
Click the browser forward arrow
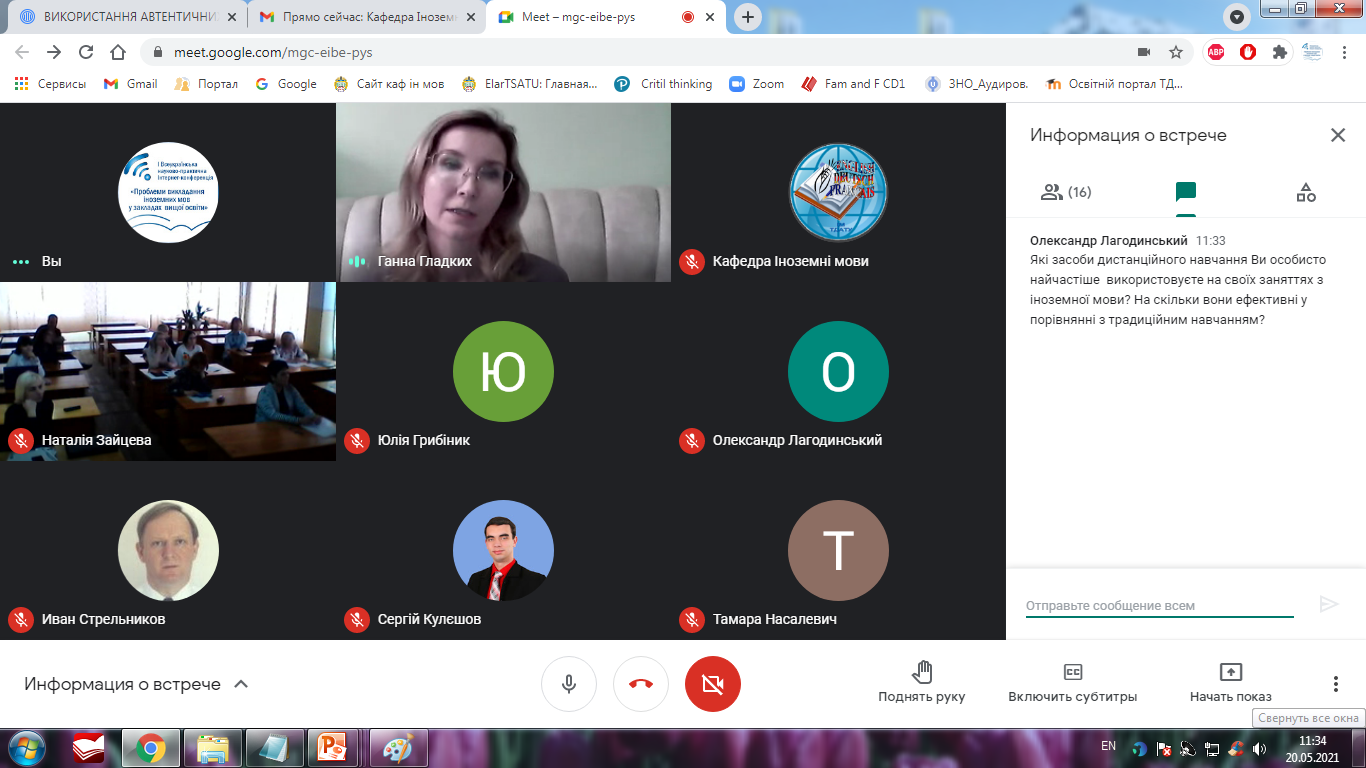[54, 52]
